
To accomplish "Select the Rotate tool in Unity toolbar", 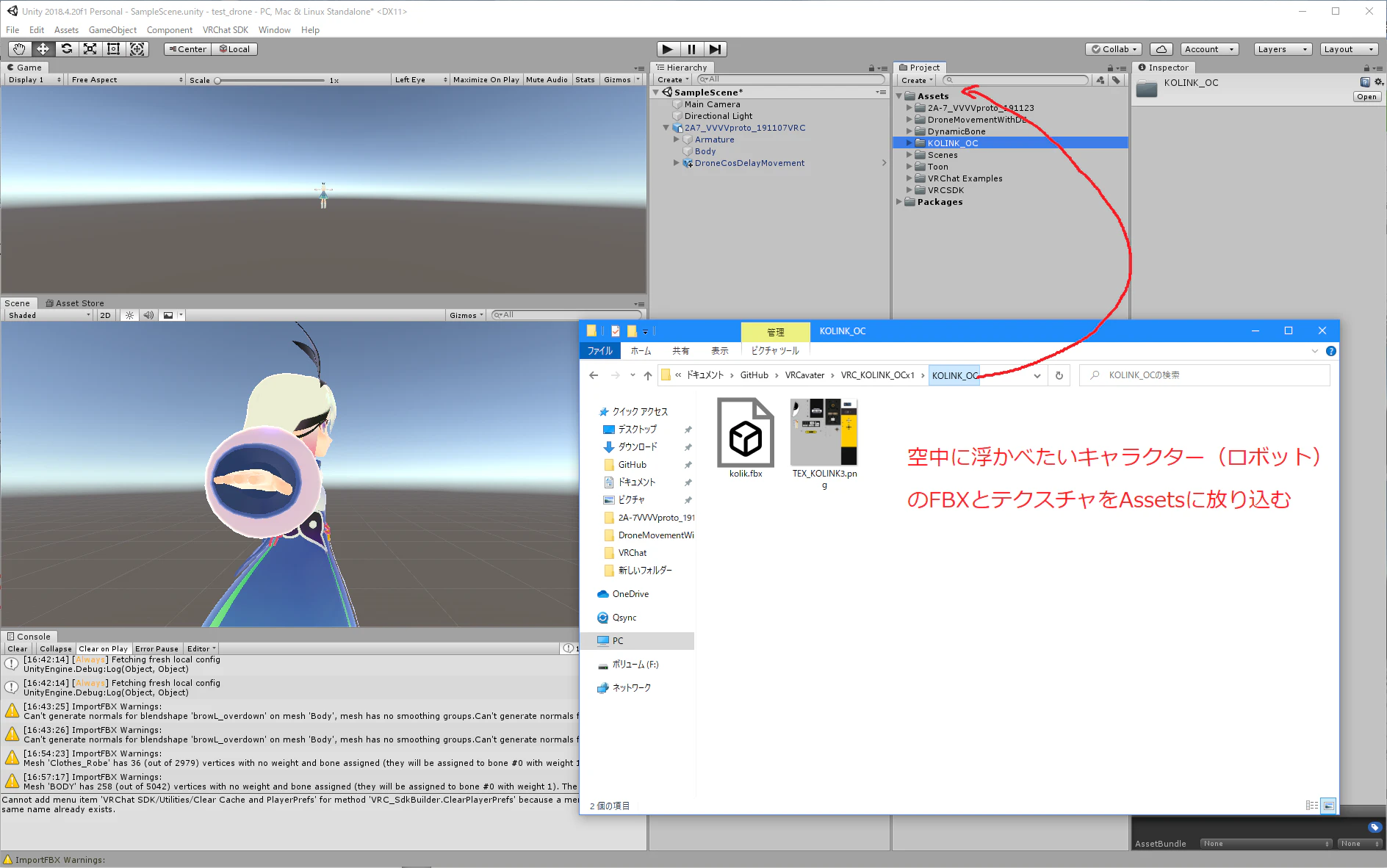I will (66, 49).
